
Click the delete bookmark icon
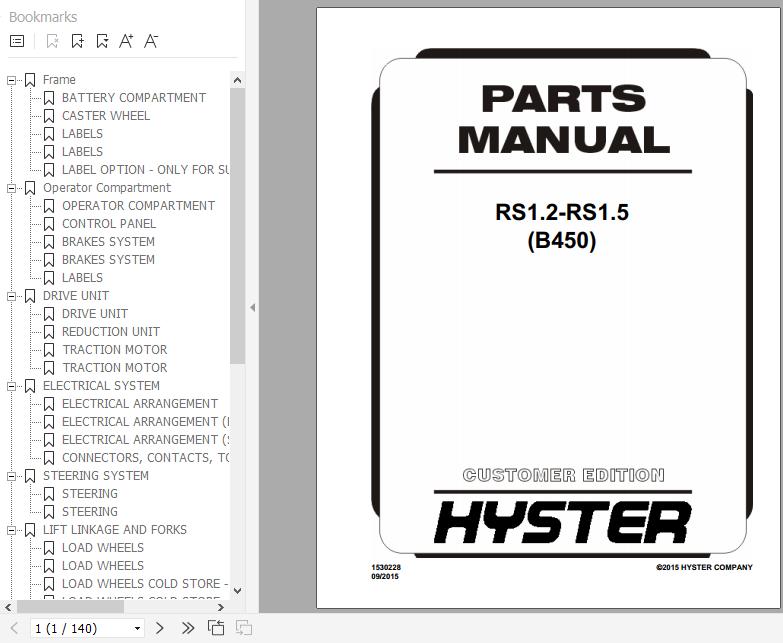(x=52, y=41)
